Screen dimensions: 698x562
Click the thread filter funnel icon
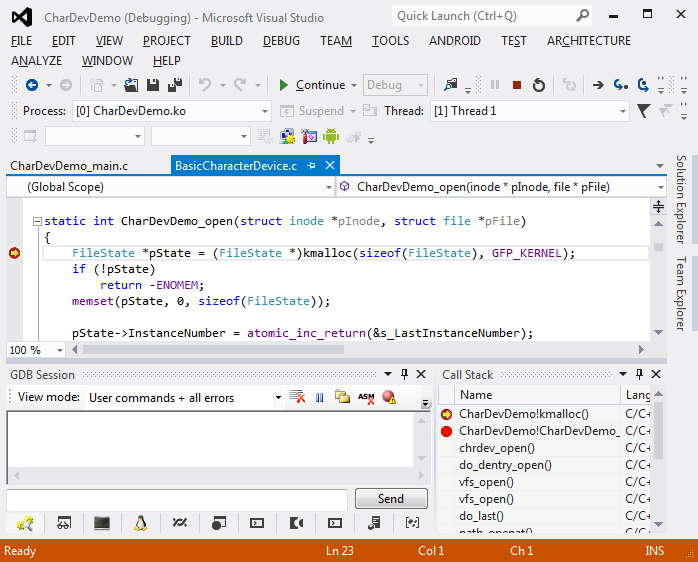click(x=643, y=111)
